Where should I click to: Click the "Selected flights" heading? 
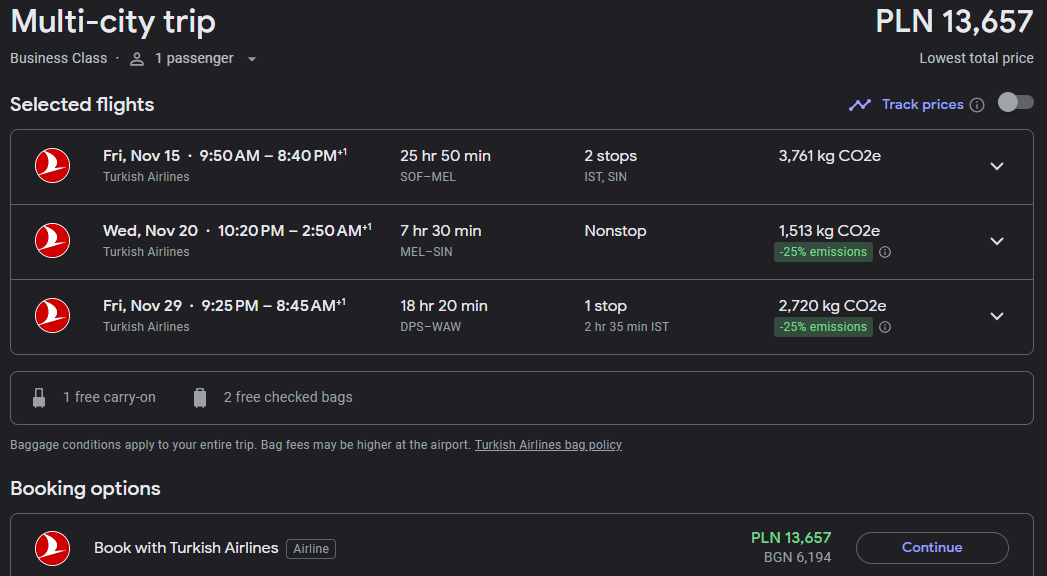coord(82,105)
